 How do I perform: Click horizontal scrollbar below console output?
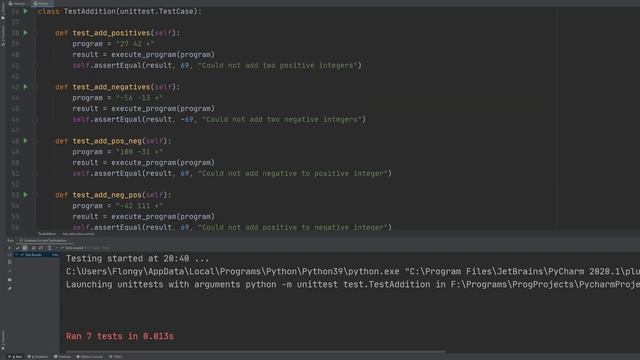click(x=256, y=351)
